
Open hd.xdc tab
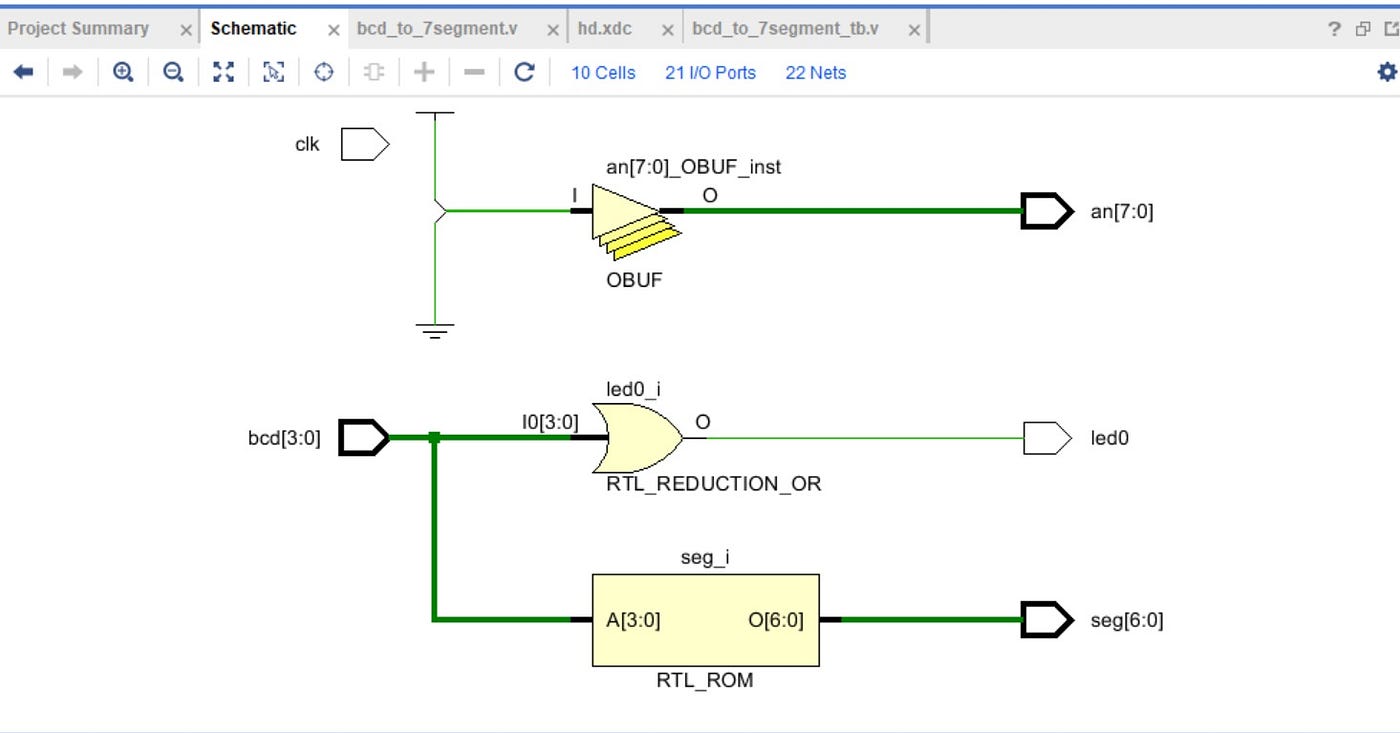tap(605, 28)
